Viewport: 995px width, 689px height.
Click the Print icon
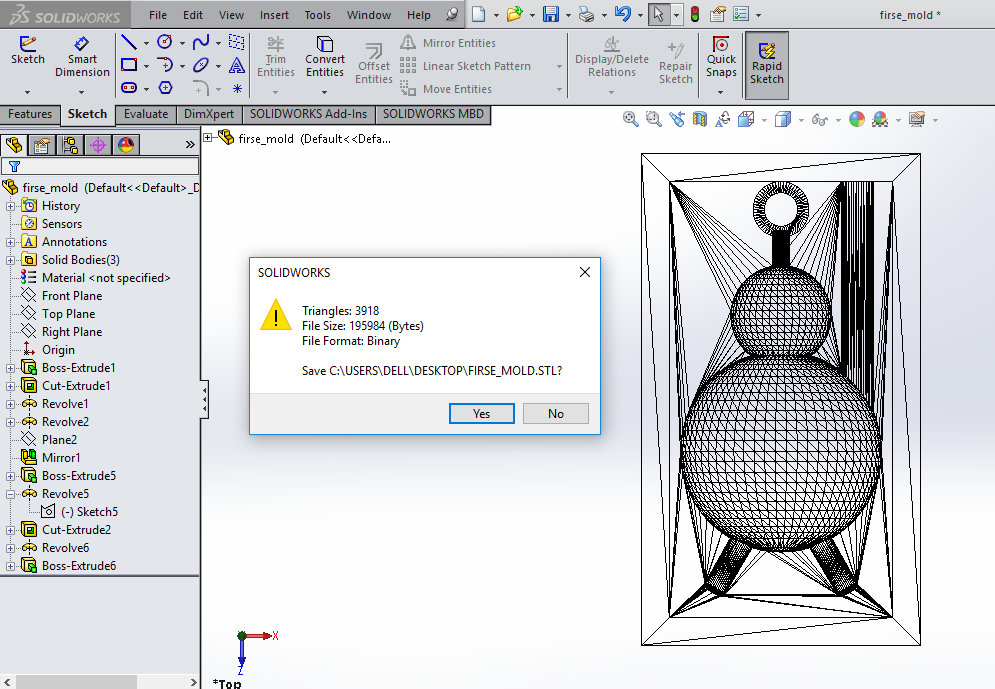point(586,14)
